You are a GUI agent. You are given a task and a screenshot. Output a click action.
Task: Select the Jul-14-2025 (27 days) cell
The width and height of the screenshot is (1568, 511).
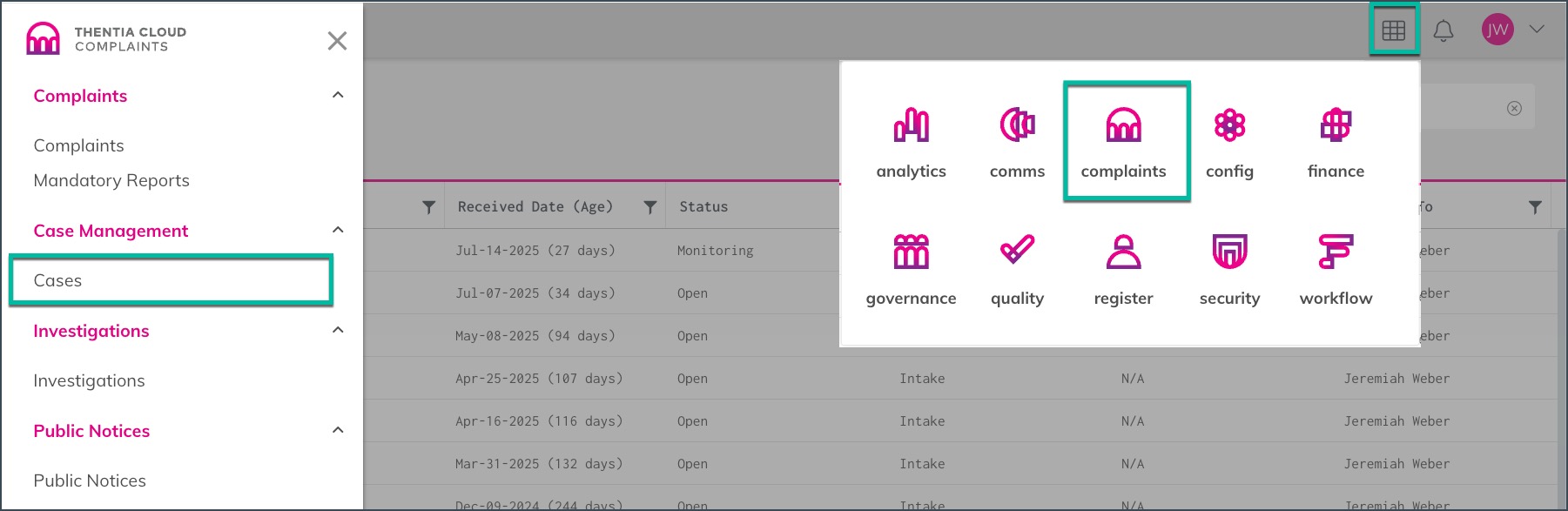tap(535, 251)
